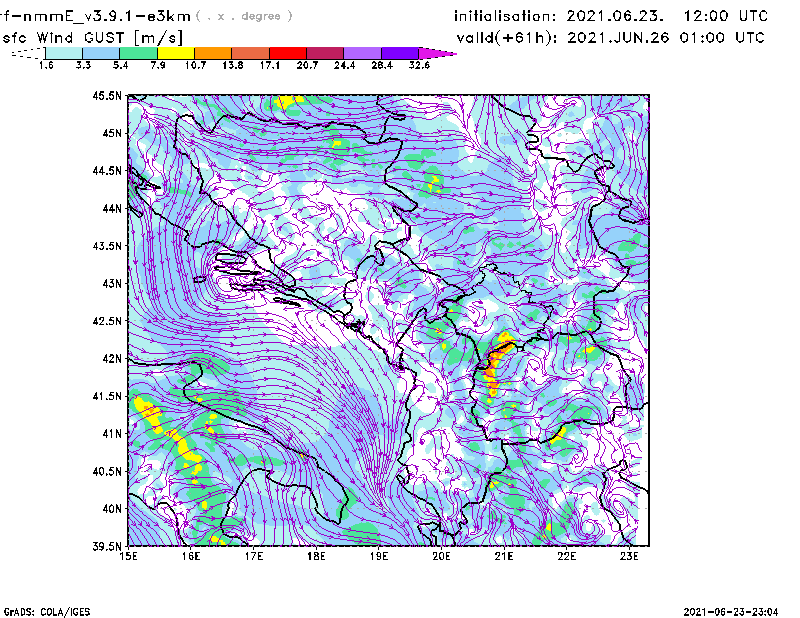Click the "41N" latitude label
The image size is (800, 618).
point(112,434)
